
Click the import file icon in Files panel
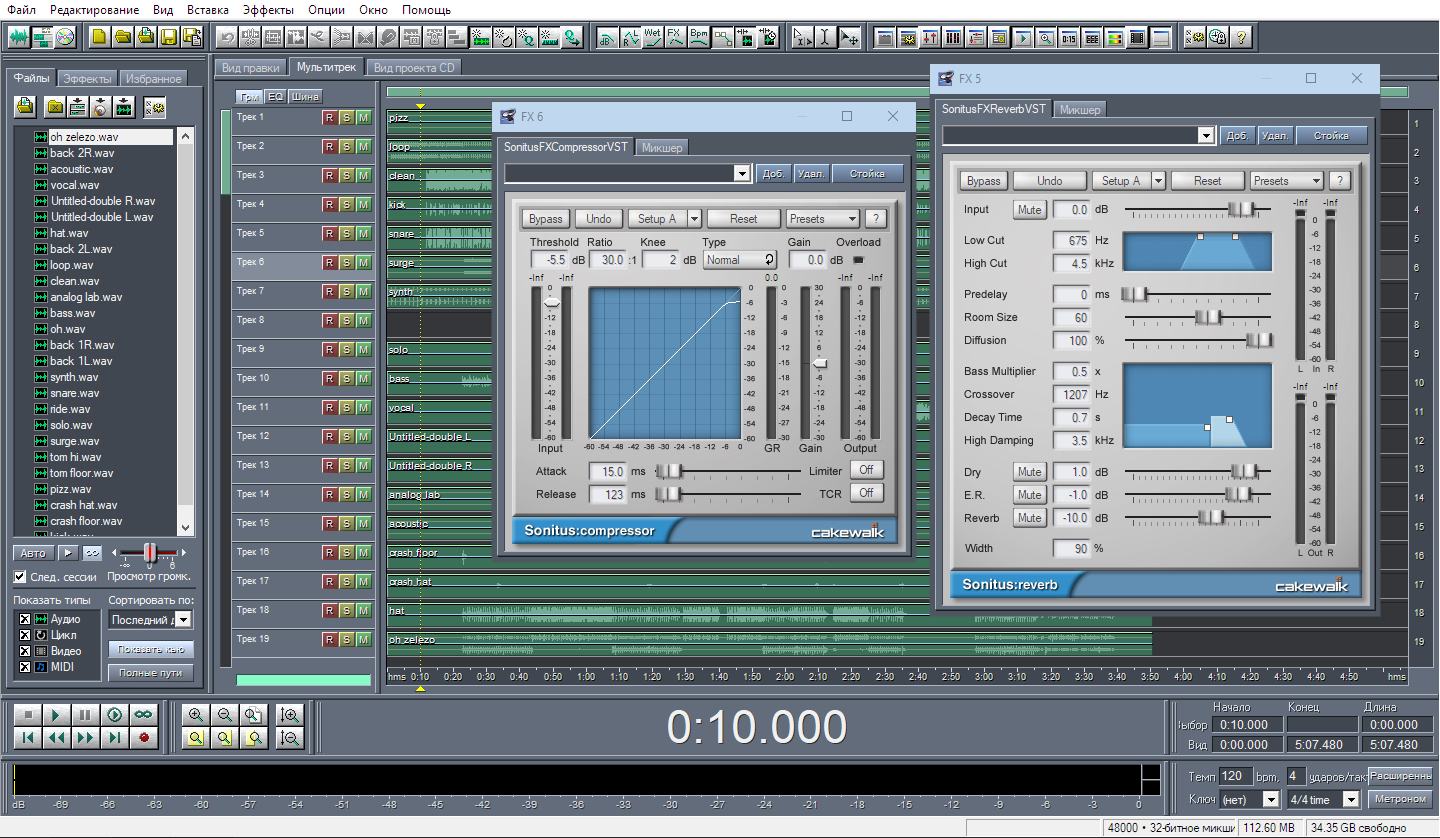pyautogui.click(x=25, y=106)
